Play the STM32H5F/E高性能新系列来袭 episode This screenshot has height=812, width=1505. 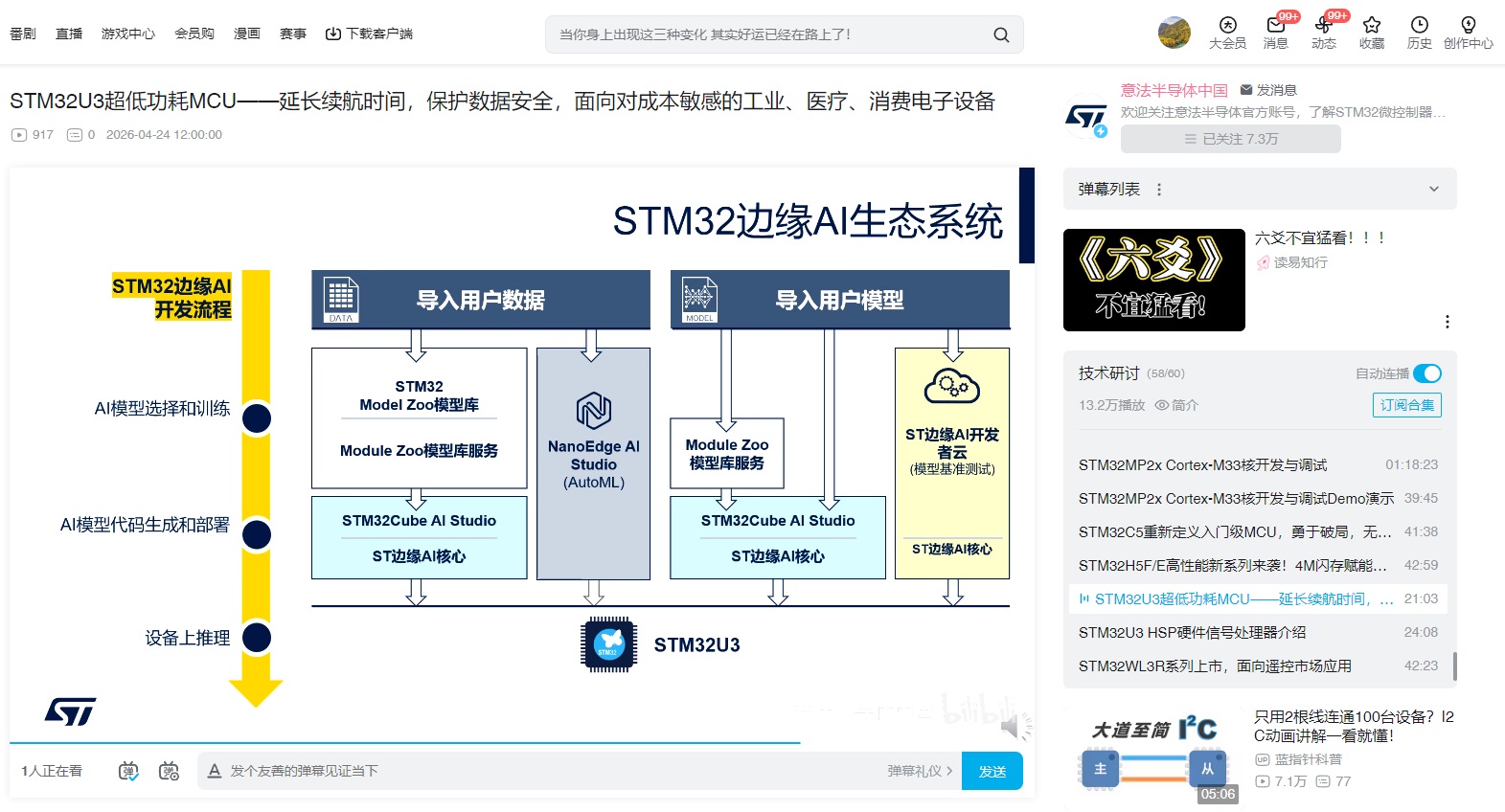(x=1258, y=565)
